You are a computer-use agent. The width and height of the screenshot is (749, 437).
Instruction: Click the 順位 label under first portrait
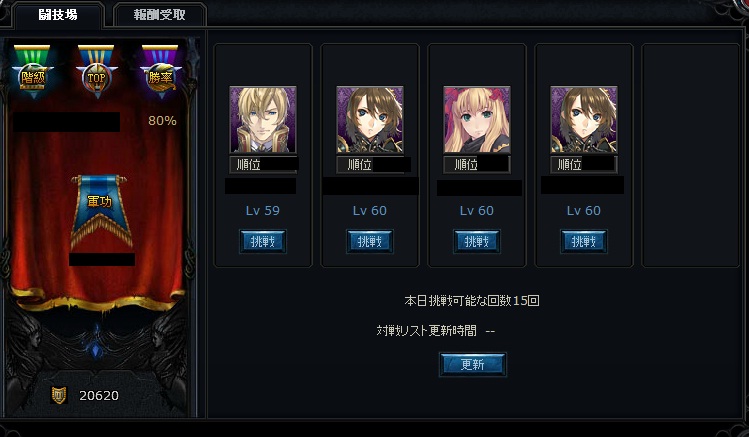point(248,165)
